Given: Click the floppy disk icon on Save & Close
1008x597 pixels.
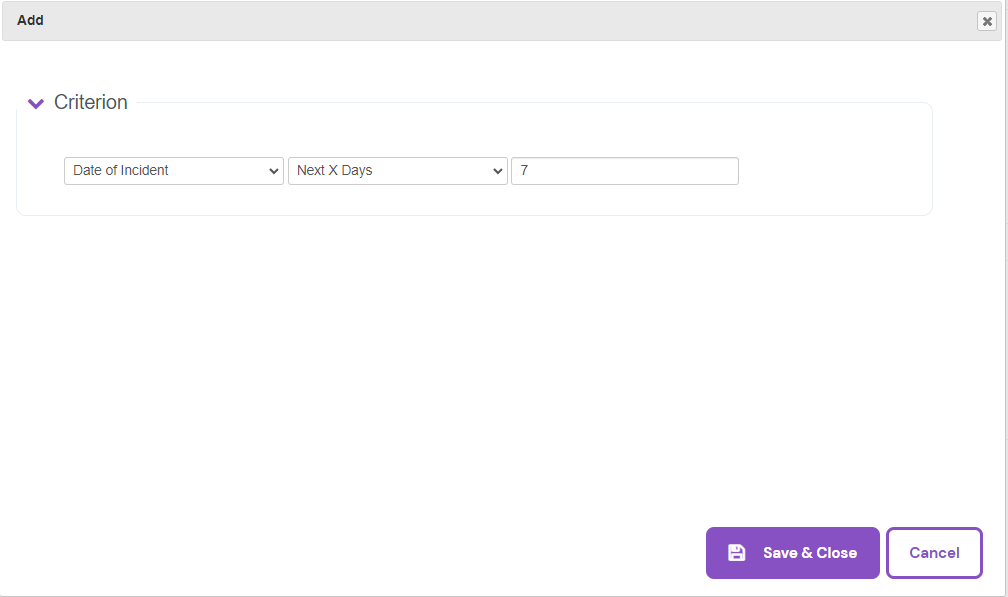Looking at the screenshot, I should click(x=737, y=553).
